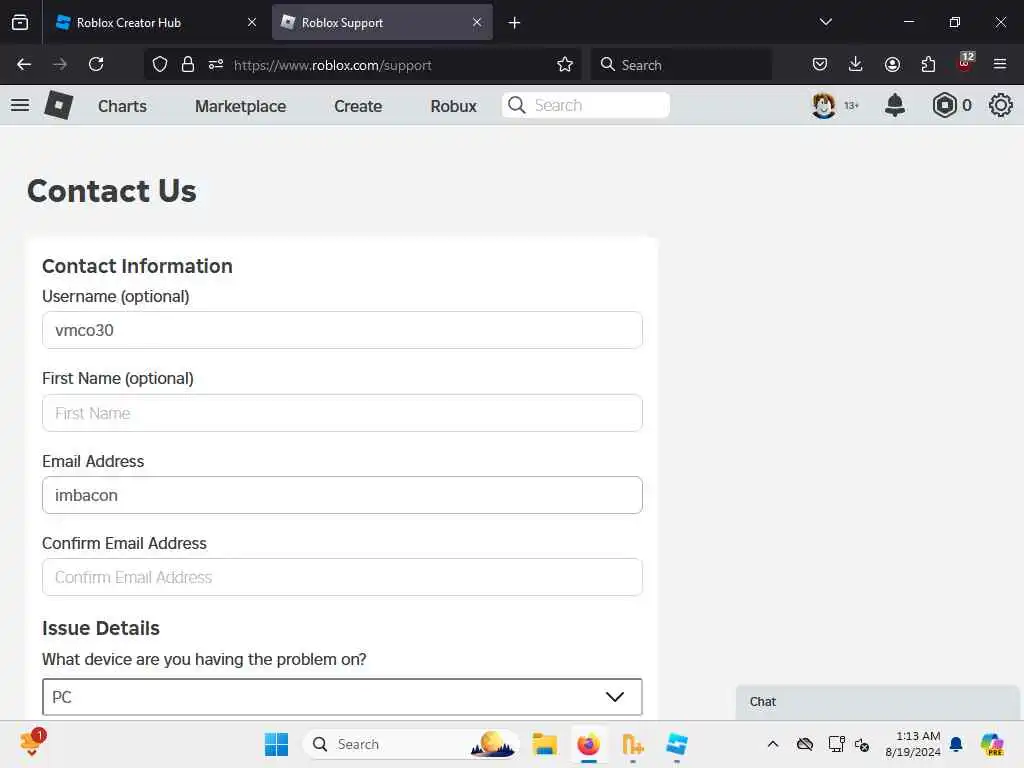Open the site permissions icon in address bar

pyautogui.click(x=216, y=64)
